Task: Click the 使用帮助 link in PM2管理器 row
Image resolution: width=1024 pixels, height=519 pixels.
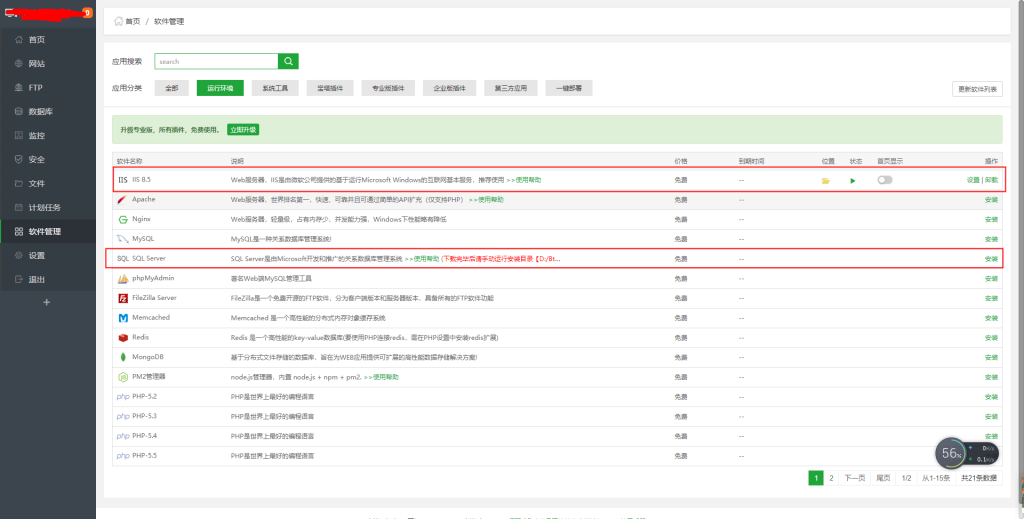Action: pos(381,377)
